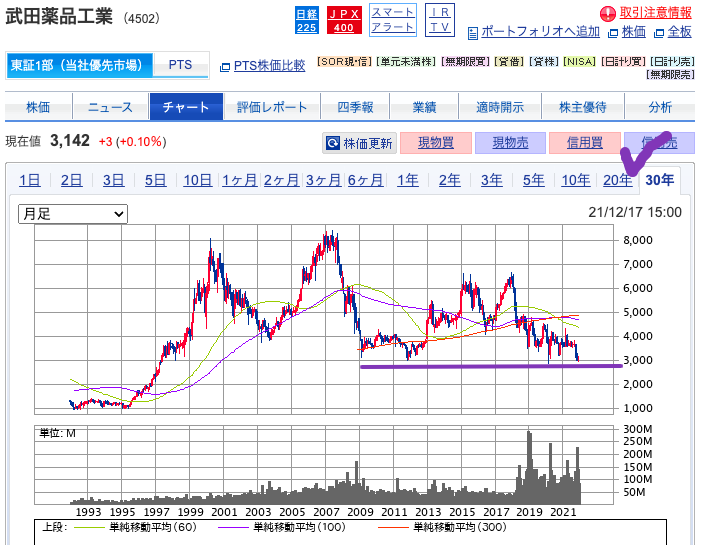This screenshot has width=702, height=545.
Task: Open the ニュース tab
Action: pyautogui.click(x=110, y=107)
